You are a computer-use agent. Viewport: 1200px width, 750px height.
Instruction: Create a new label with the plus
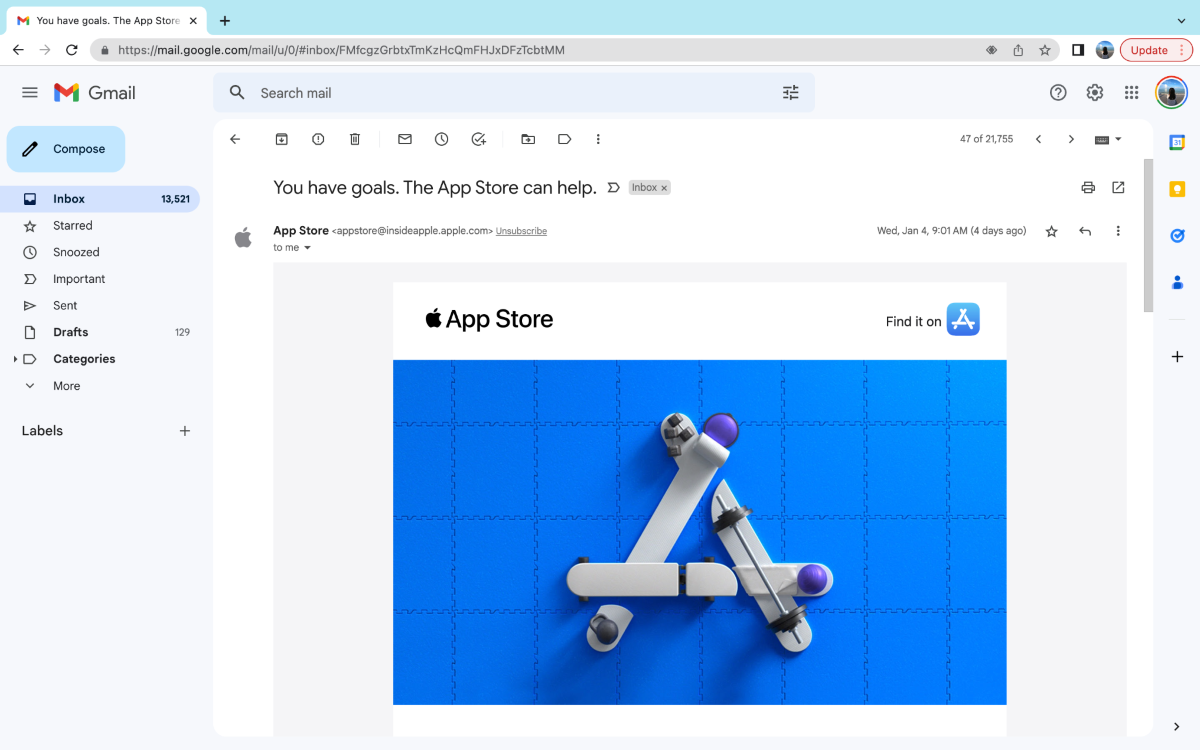tap(184, 431)
